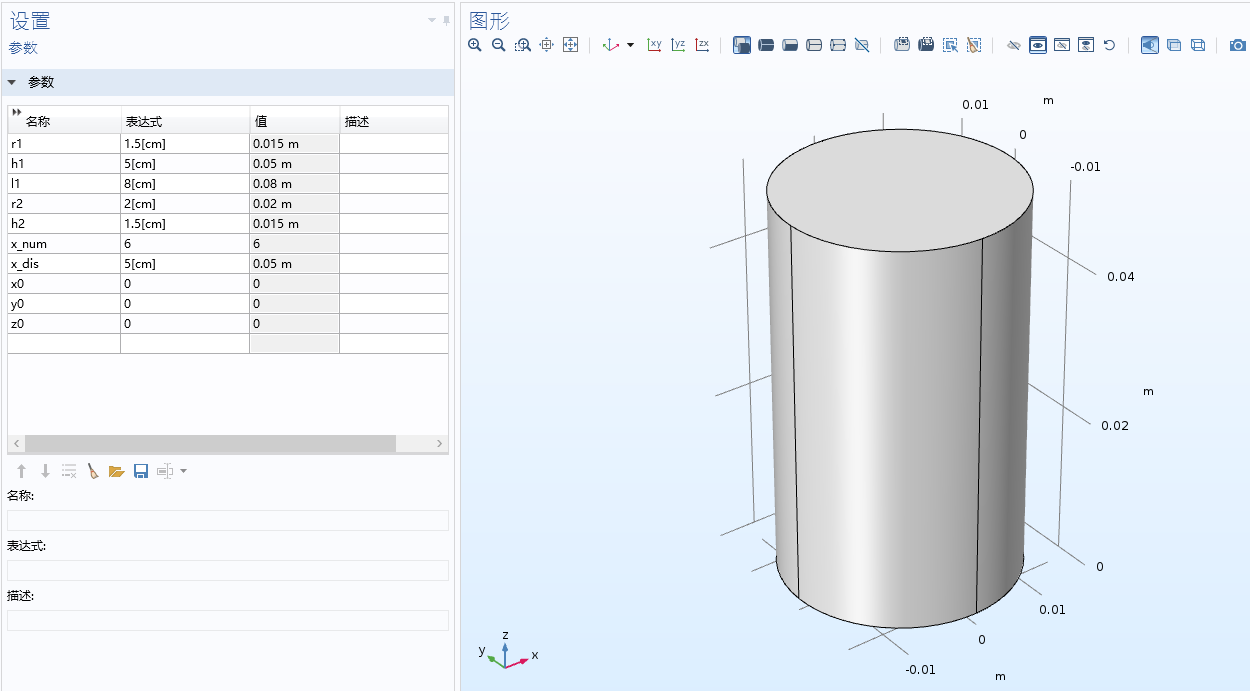Zoom out of the graphics view

click(x=499, y=45)
